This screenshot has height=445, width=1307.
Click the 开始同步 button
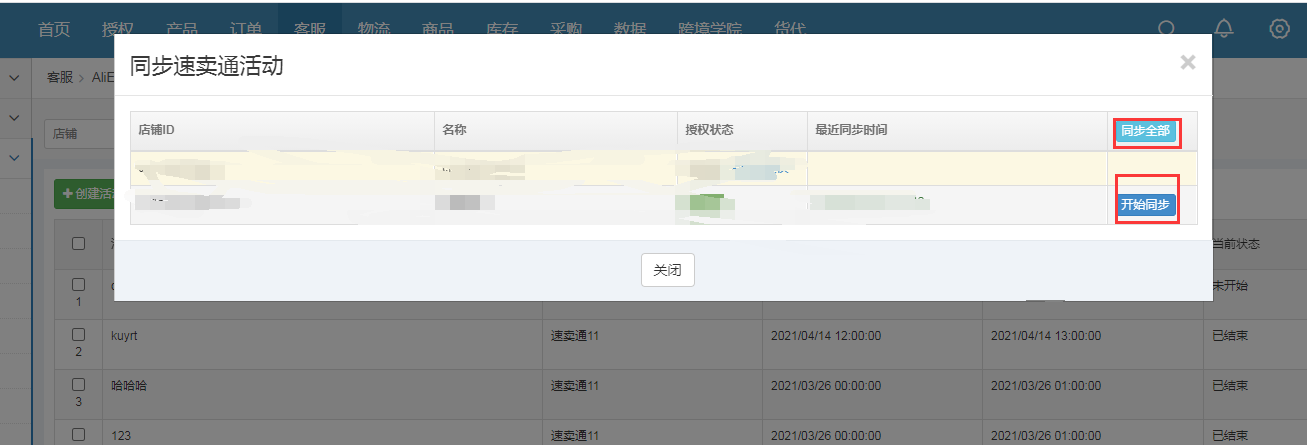click(1146, 205)
